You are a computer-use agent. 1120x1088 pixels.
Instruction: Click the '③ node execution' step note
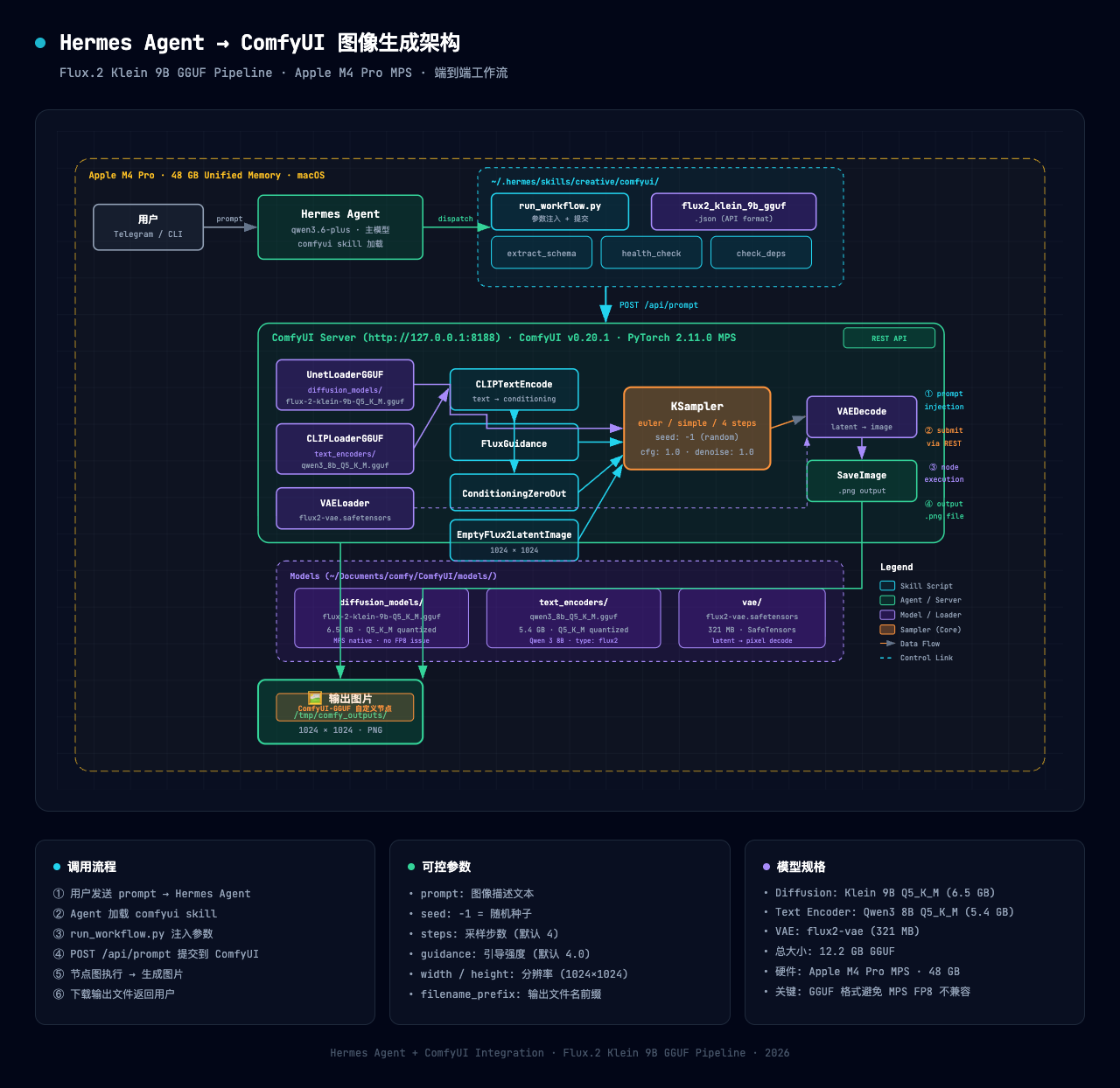pos(944,473)
